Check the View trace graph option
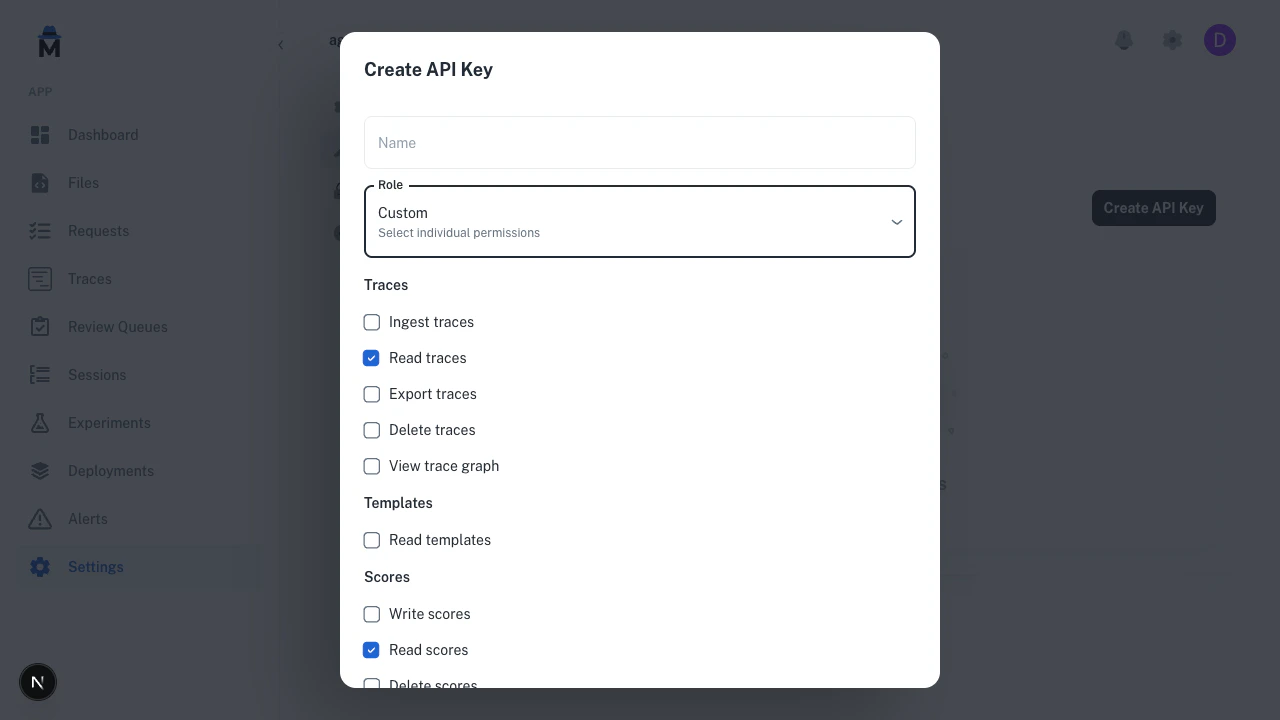 point(371,466)
